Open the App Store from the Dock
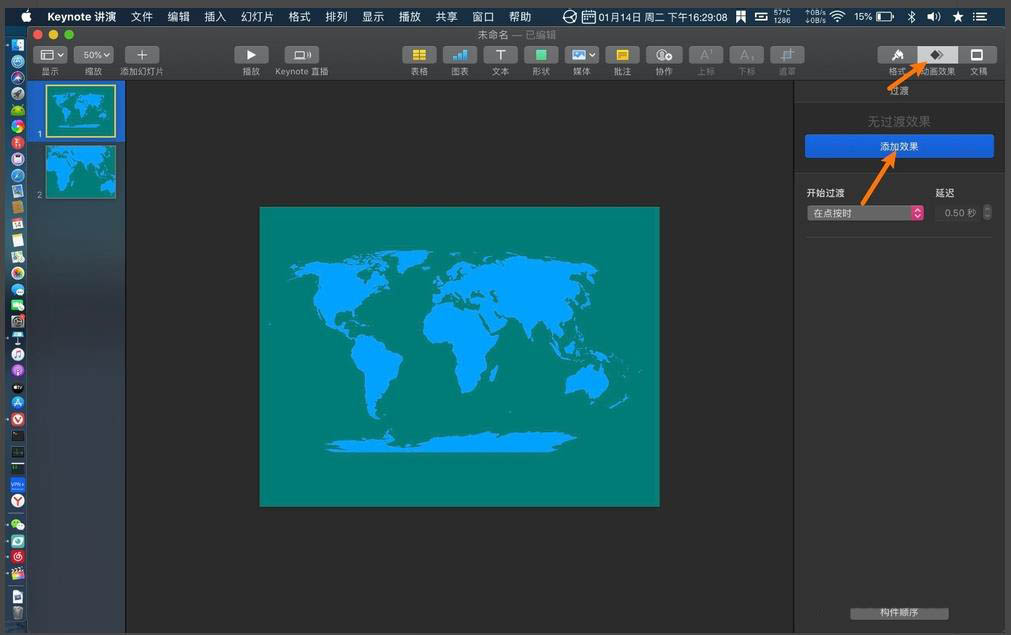This screenshot has height=635, width=1011. [17, 403]
